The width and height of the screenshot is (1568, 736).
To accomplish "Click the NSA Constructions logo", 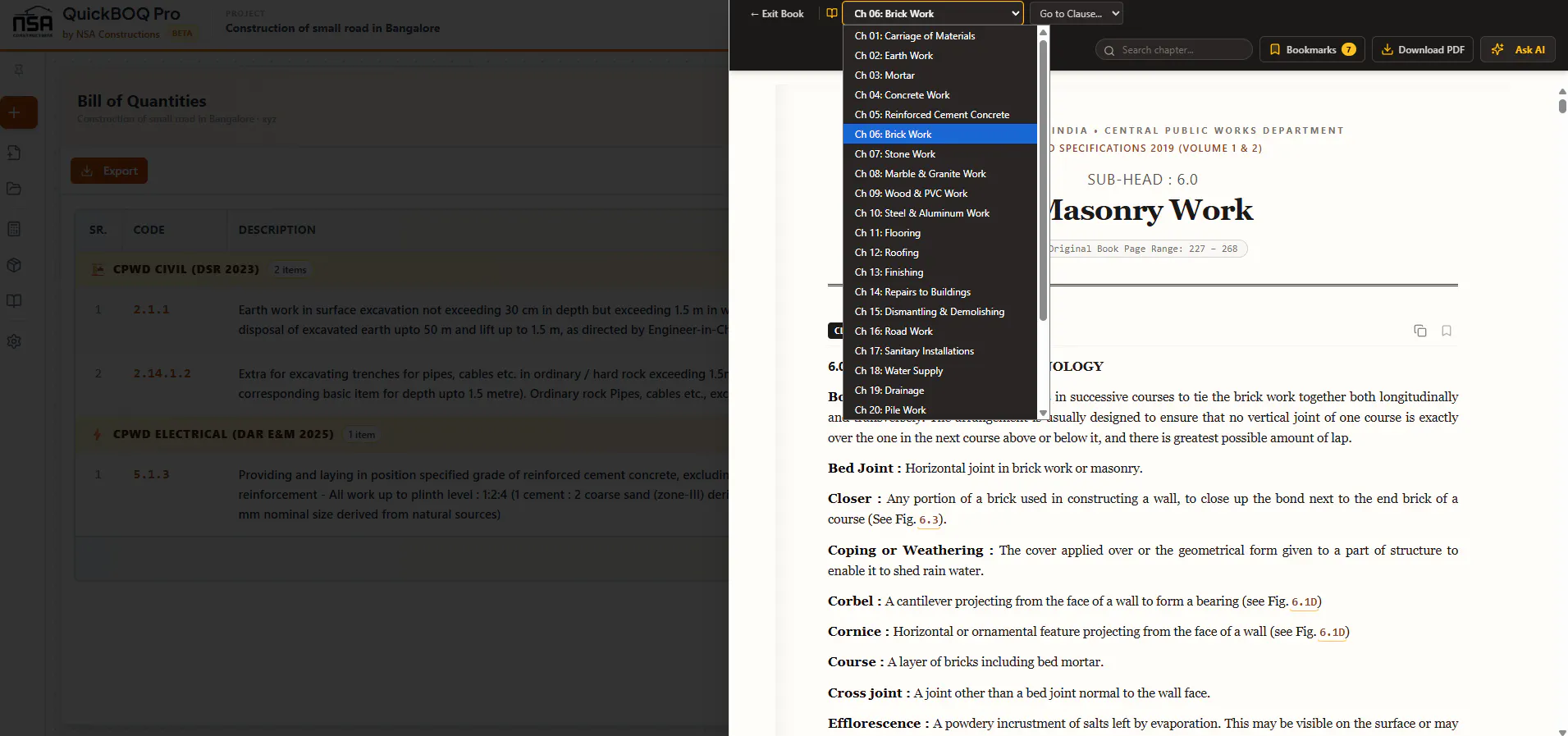I will (33, 22).
